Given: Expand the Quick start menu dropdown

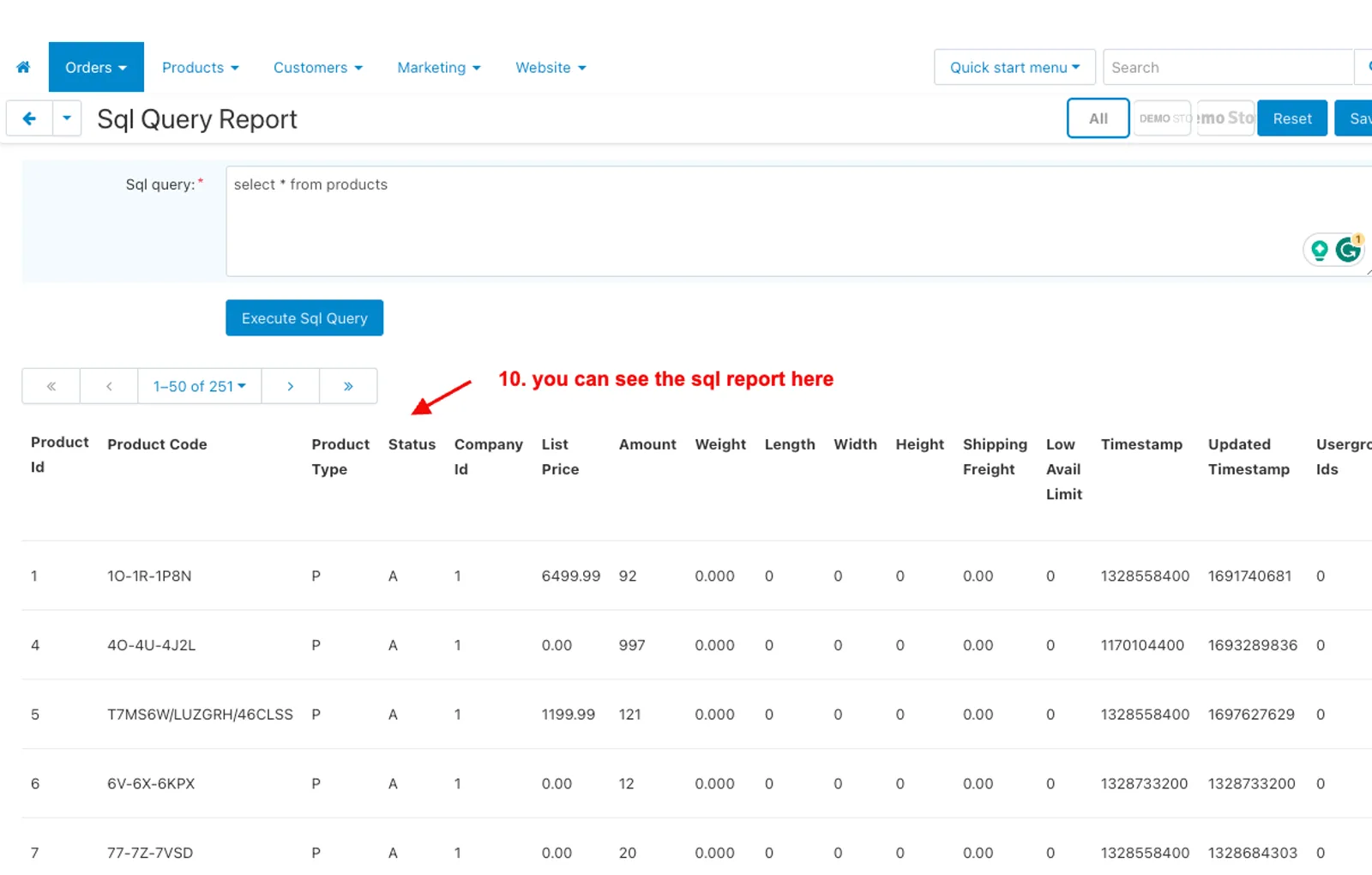Looking at the screenshot, I should coord(1014,67).
